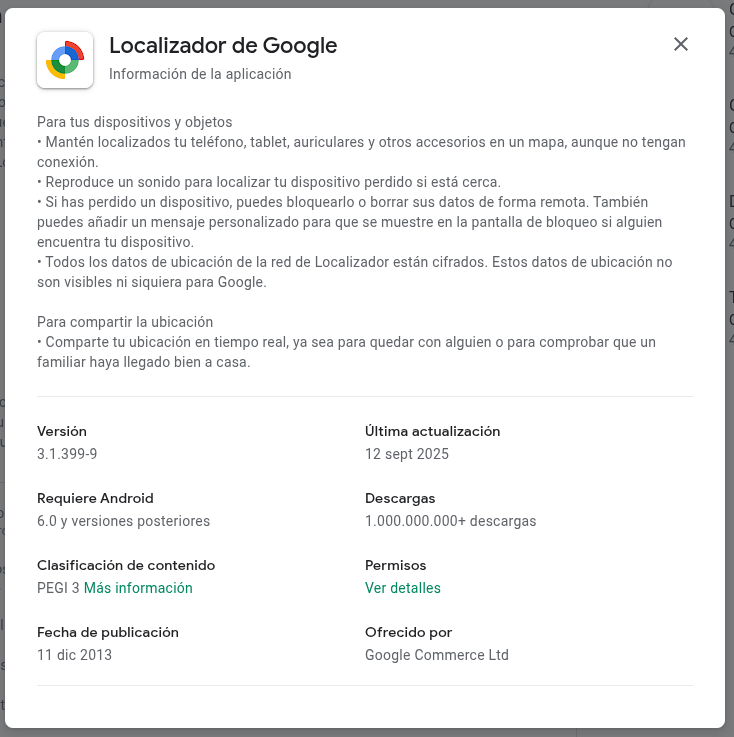The height and width of the screenshot is (737, 734).
Task: Click the PEGI 3 rating text
Action: pos(58,588)
